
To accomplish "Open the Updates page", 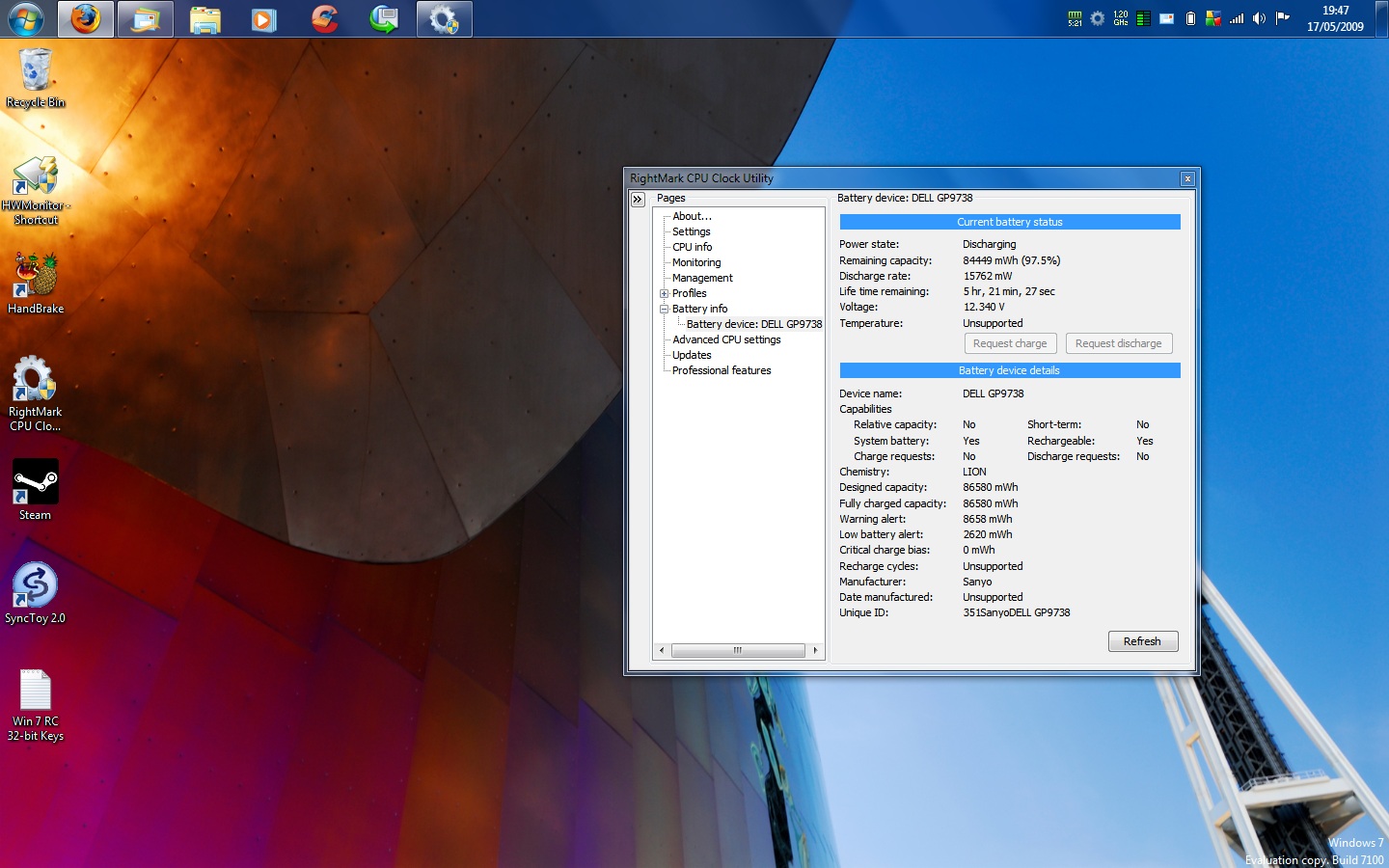I will pyautogui.click(x=692, y=355).
